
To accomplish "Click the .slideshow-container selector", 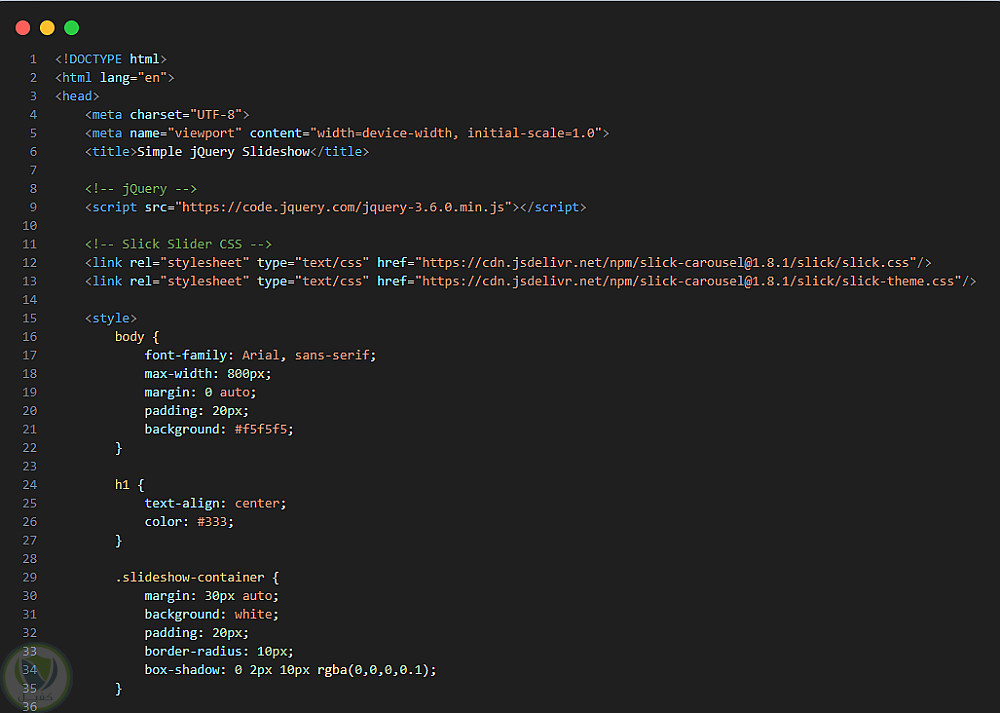I will [189, 577].
